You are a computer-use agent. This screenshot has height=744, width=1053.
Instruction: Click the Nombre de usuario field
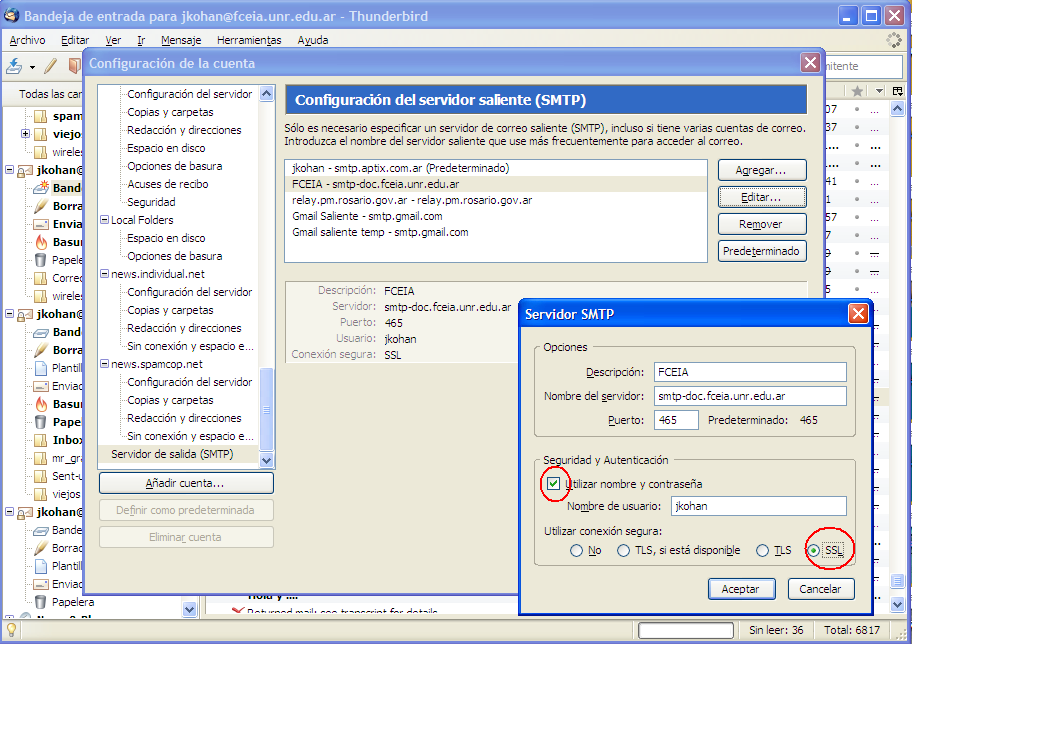coord(758,506)
